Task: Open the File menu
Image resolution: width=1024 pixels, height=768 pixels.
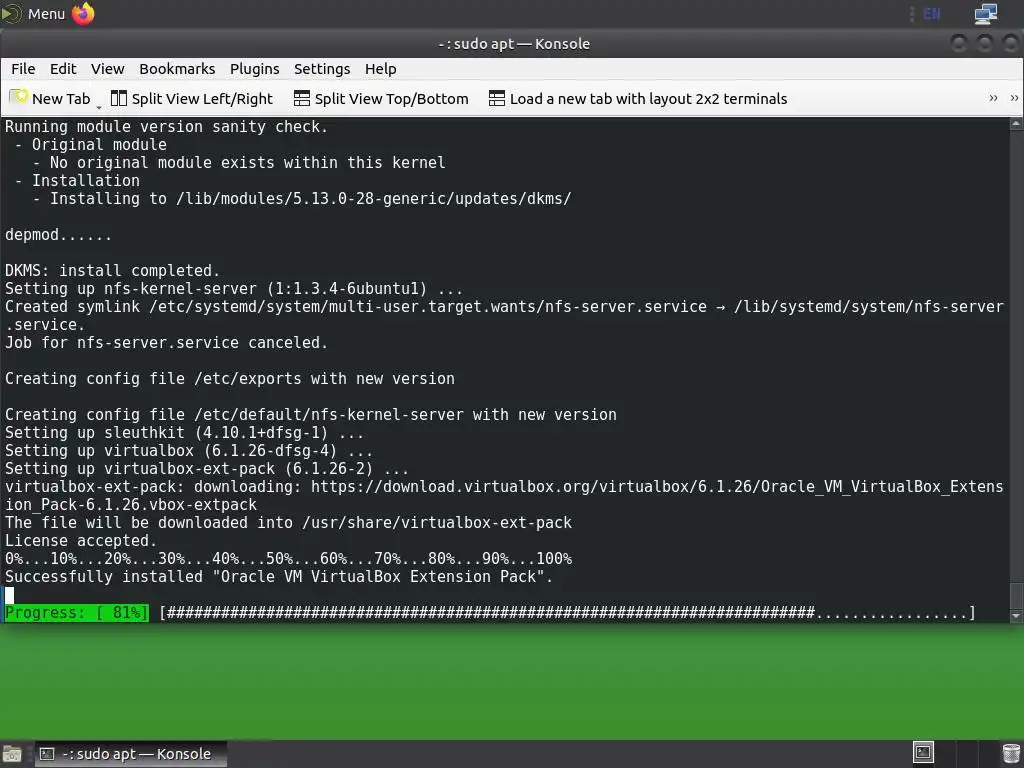Action: pyautogui.click(x=23, y=69)
